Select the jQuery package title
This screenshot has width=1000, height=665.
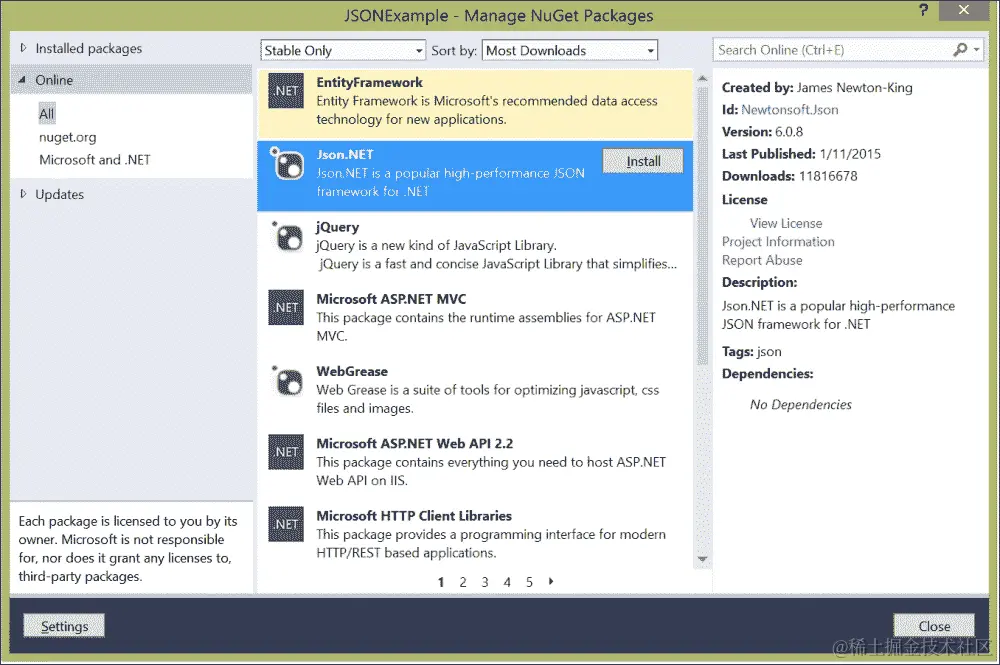(337, 227)
